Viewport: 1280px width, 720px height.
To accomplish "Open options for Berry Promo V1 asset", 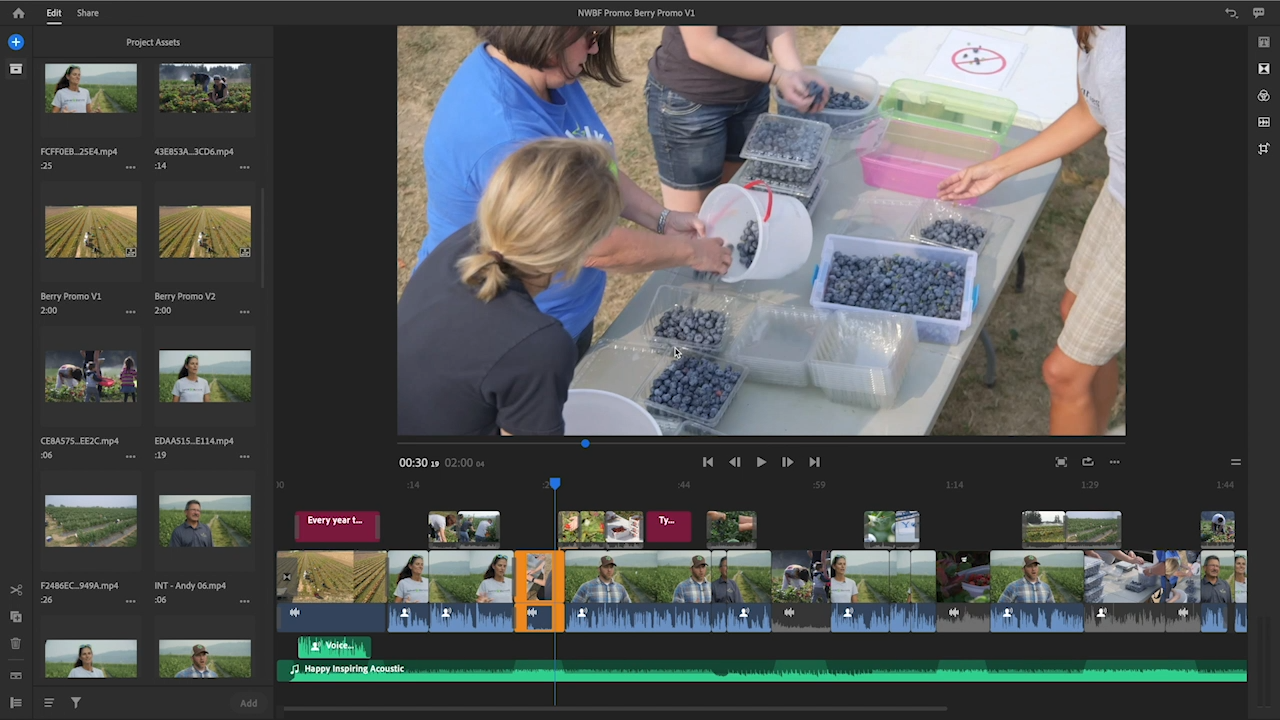I will 130,311.
